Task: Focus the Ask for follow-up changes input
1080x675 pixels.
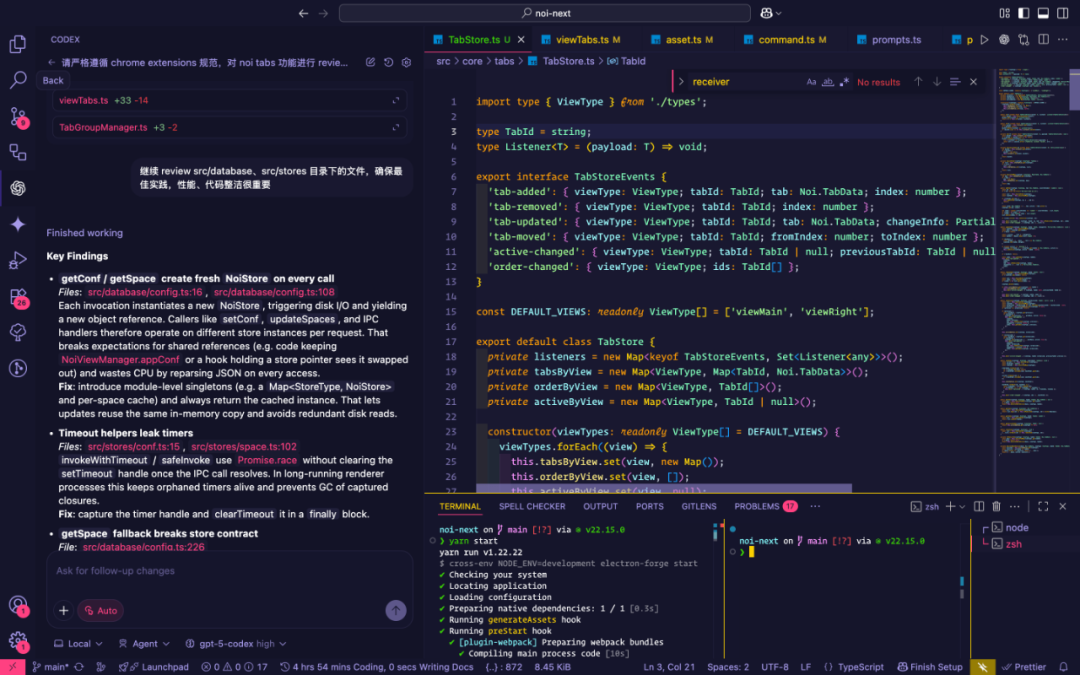Action: (229, 571)
